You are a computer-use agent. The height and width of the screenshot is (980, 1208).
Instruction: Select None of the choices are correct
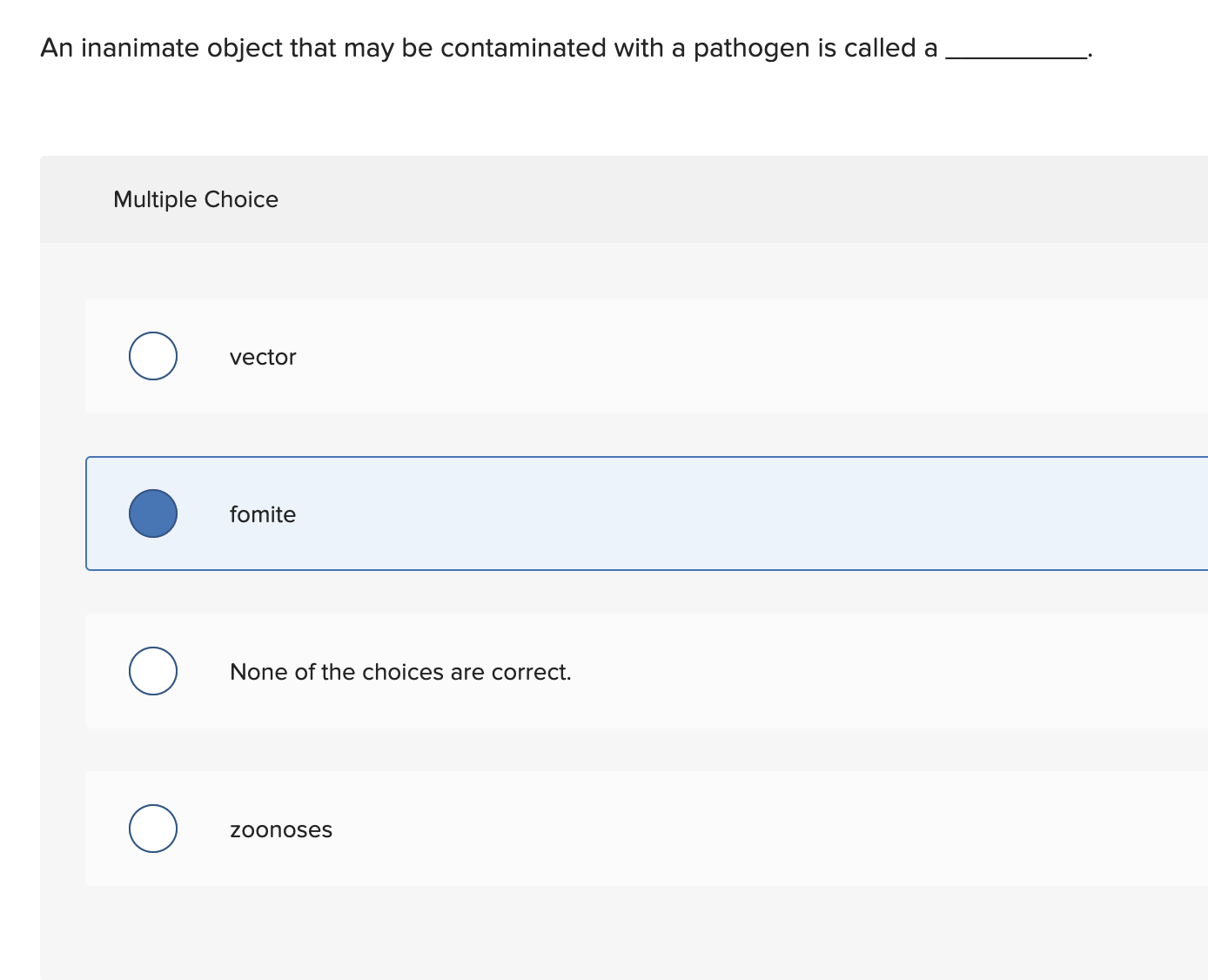152,671
